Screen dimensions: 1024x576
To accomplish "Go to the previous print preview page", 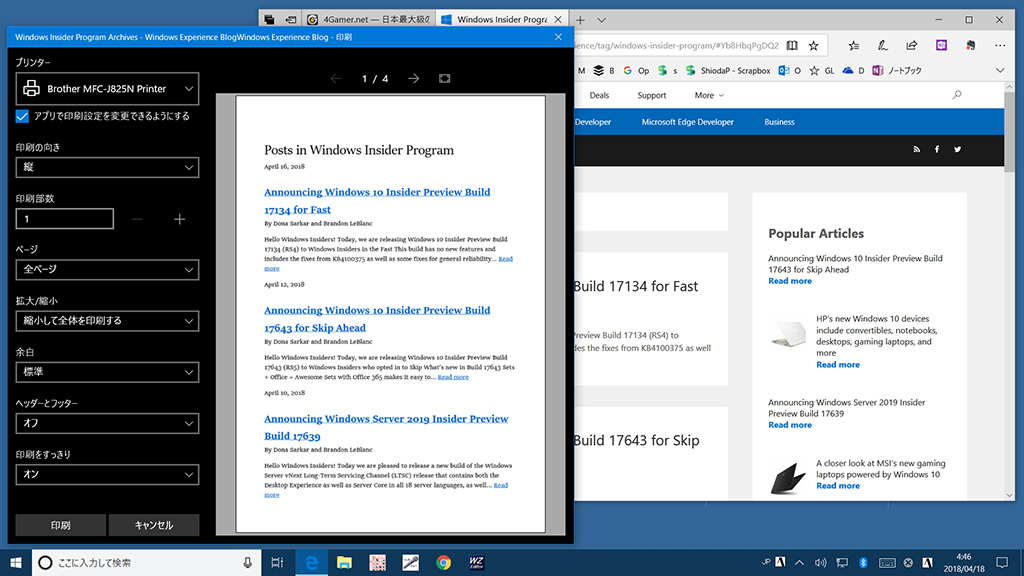I will click(x=336, y=78).
